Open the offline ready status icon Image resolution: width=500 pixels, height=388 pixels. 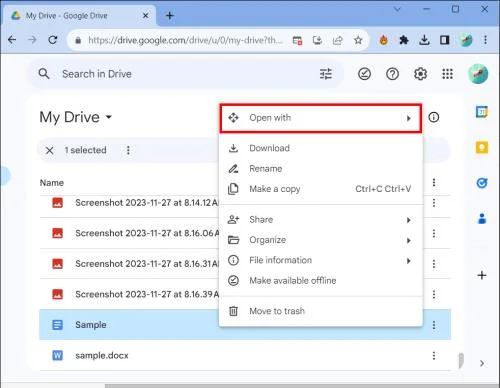364,74
